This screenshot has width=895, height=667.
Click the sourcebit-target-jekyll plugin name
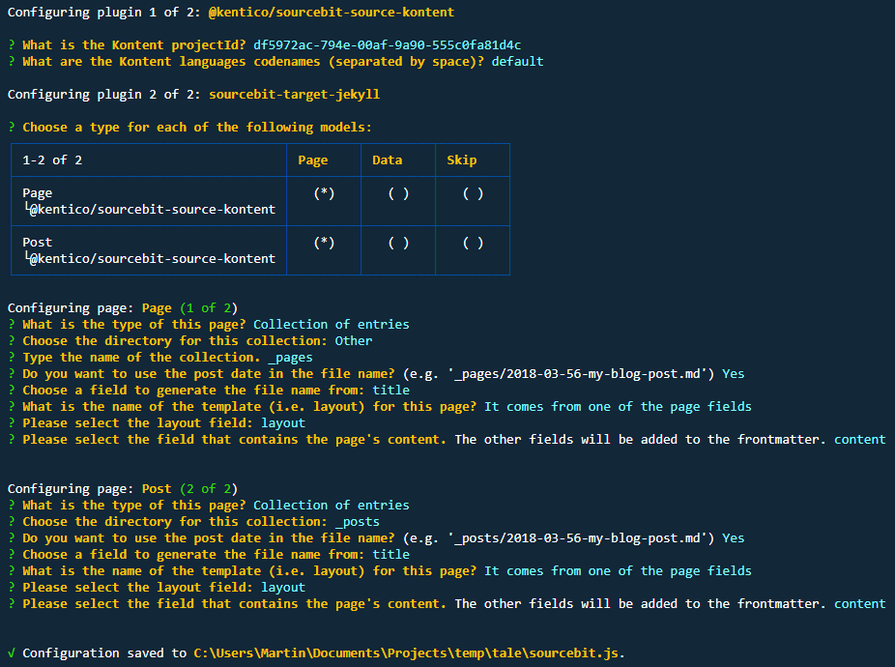294,94
